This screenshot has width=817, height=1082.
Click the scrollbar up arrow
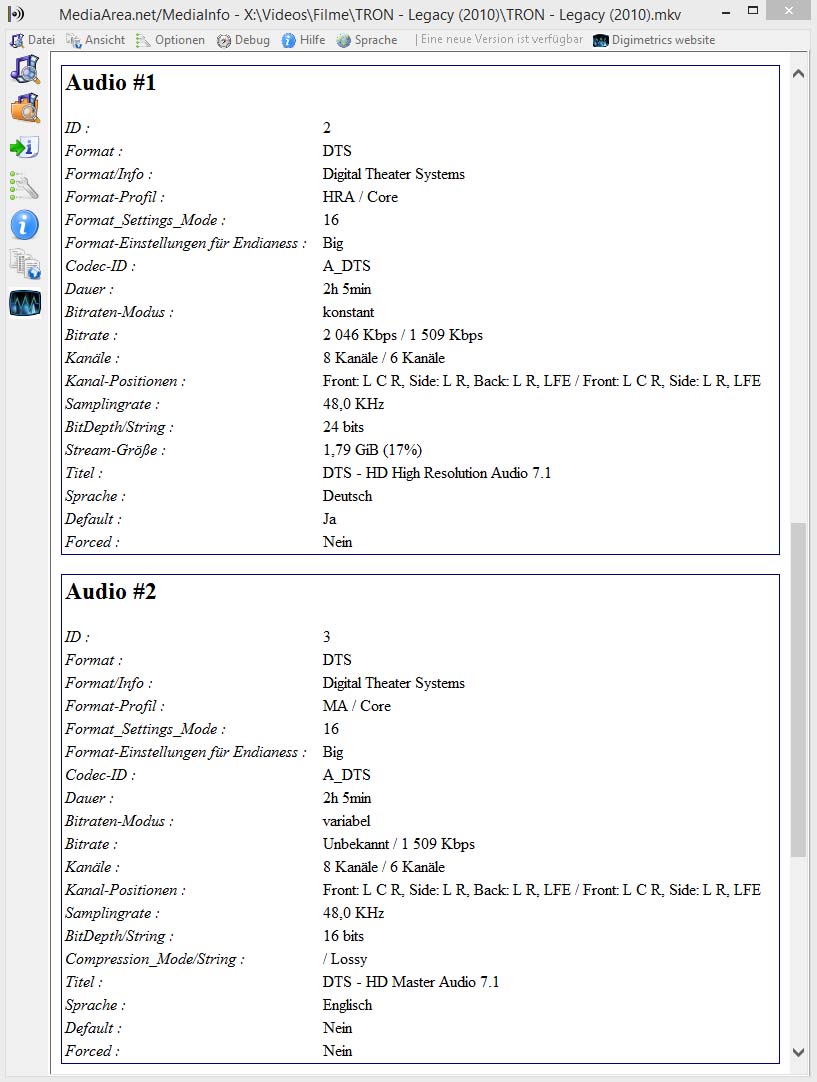coord(798,73)
